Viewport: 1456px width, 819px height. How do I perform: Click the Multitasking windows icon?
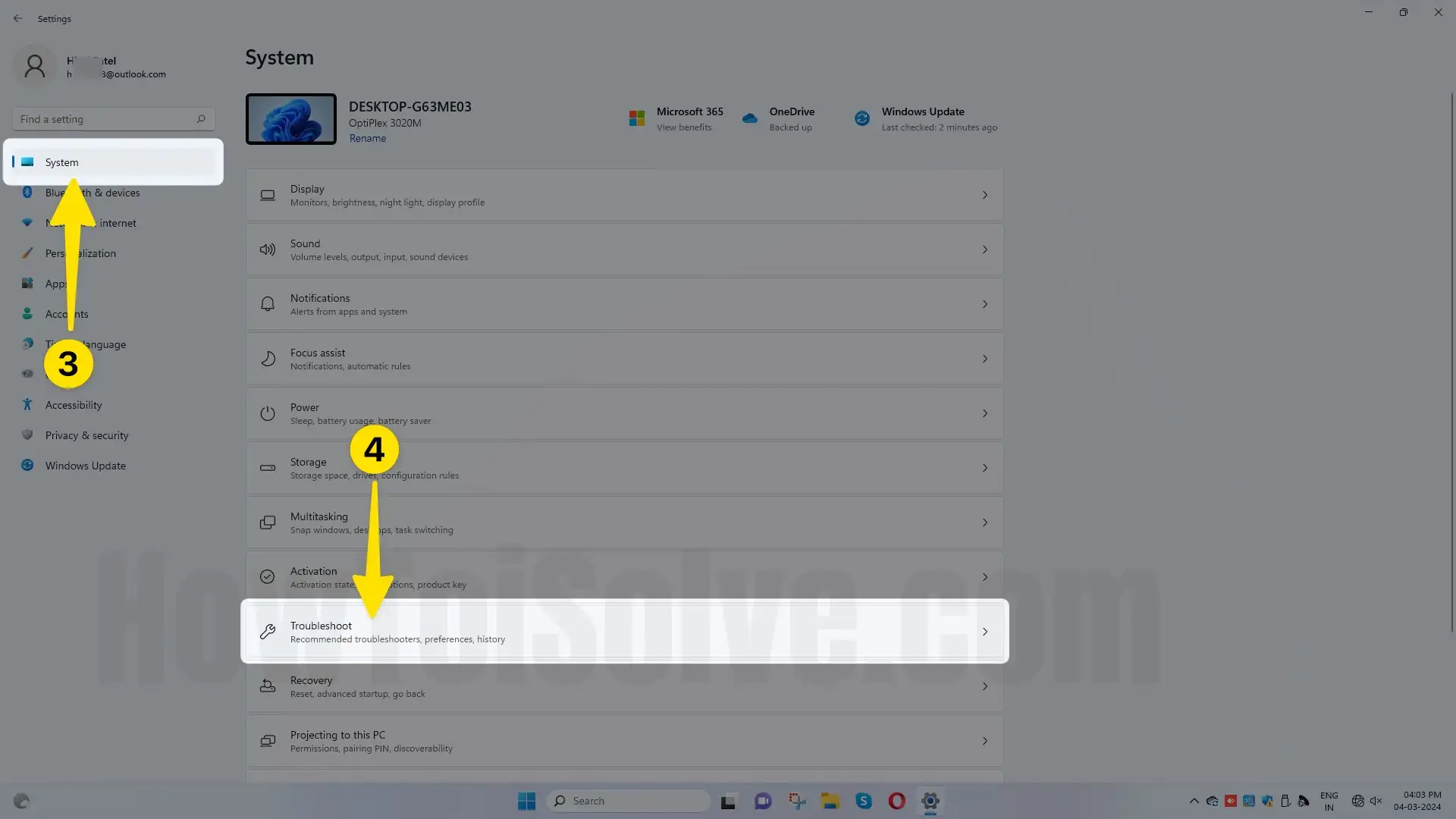pyautogui.click(x=268, y=522)
